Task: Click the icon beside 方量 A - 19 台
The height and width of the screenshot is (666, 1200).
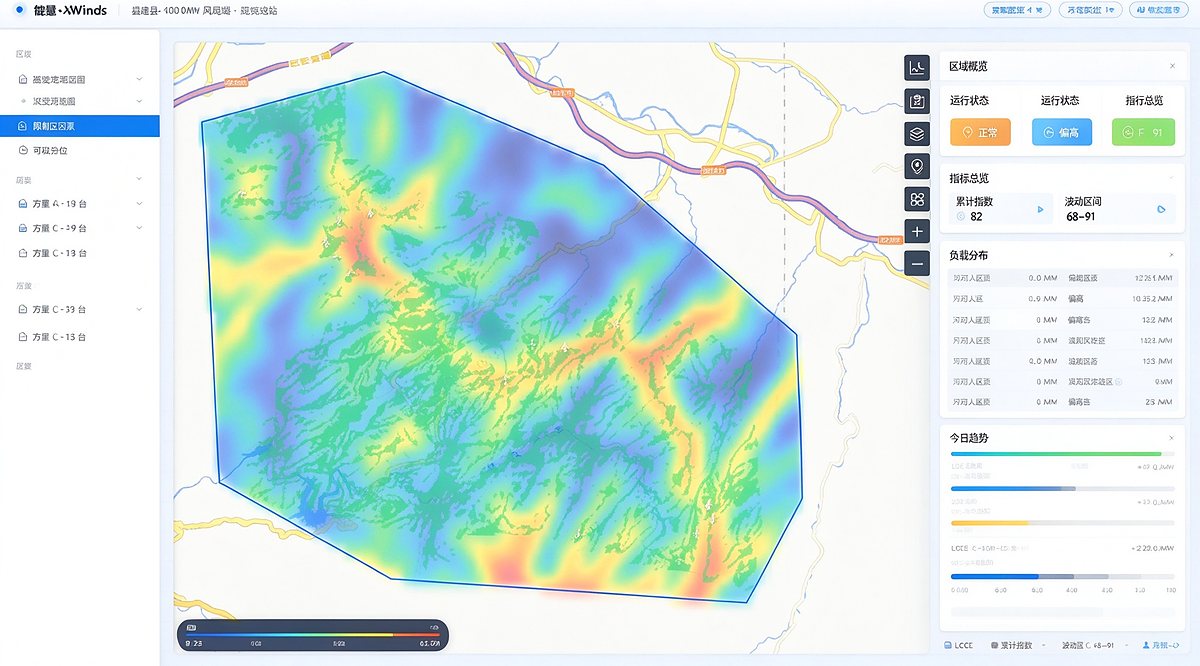Action: click(23, 203)
